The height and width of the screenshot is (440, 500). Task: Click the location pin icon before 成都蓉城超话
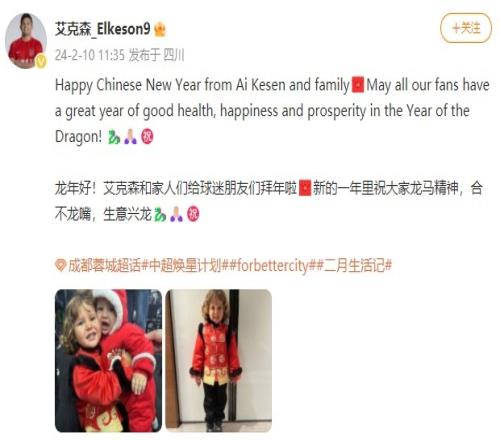(60, 265)
